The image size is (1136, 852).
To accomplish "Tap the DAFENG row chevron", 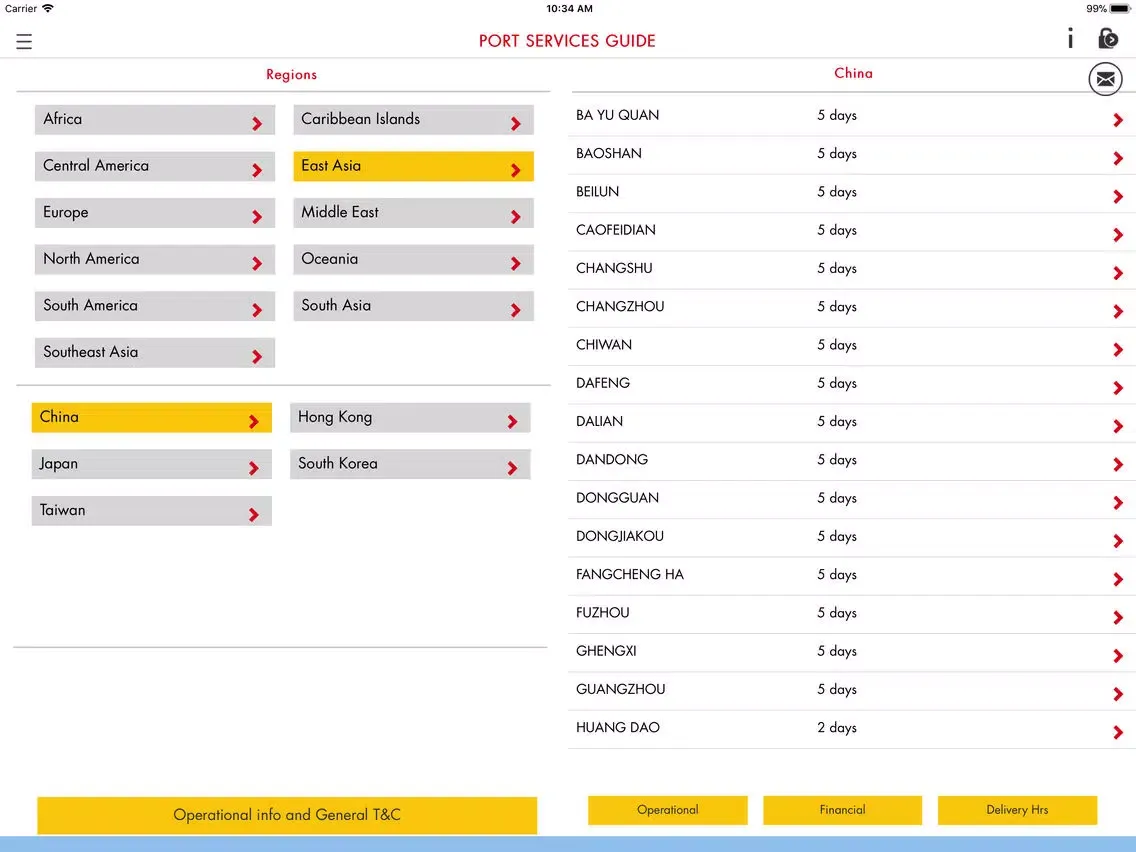I will click(x=1118, y=388).
